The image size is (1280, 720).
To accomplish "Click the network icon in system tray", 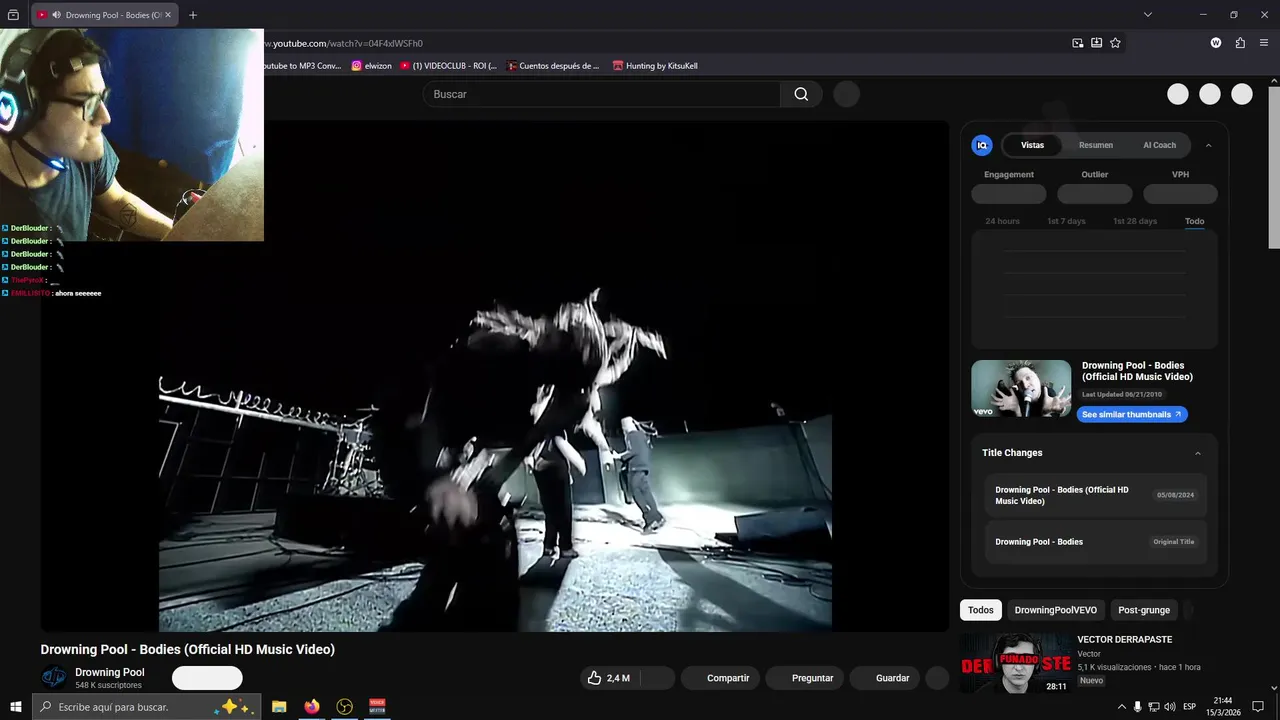I will click(x=1154, y=707).
